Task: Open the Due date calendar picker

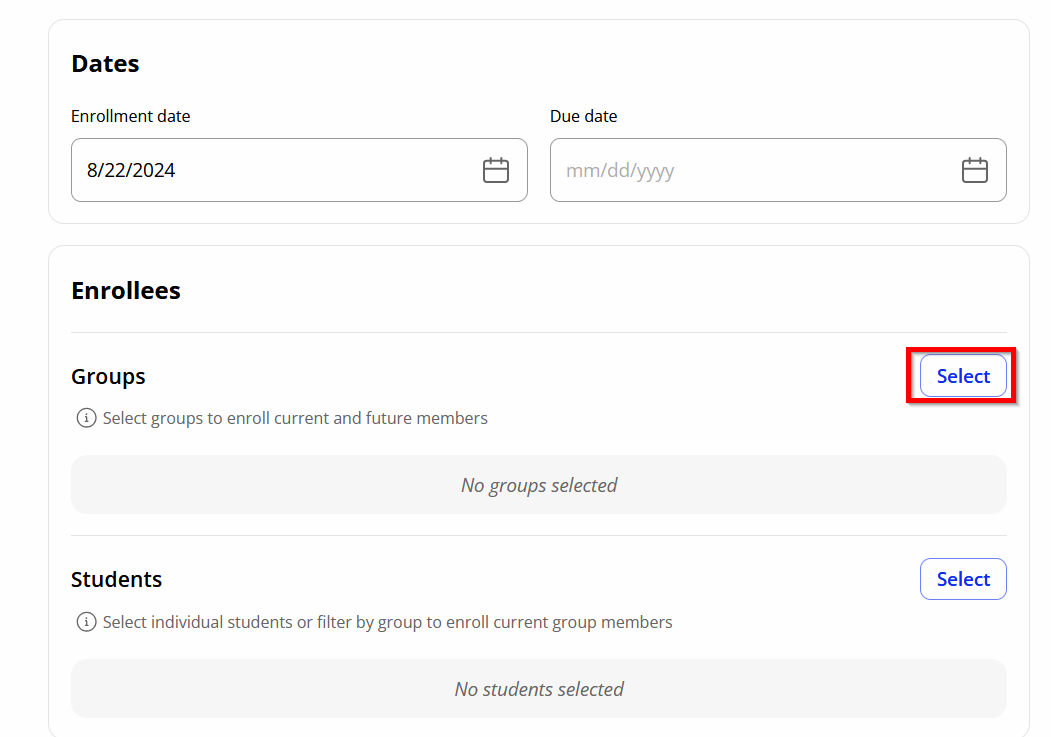Action: tap(974, 170)
